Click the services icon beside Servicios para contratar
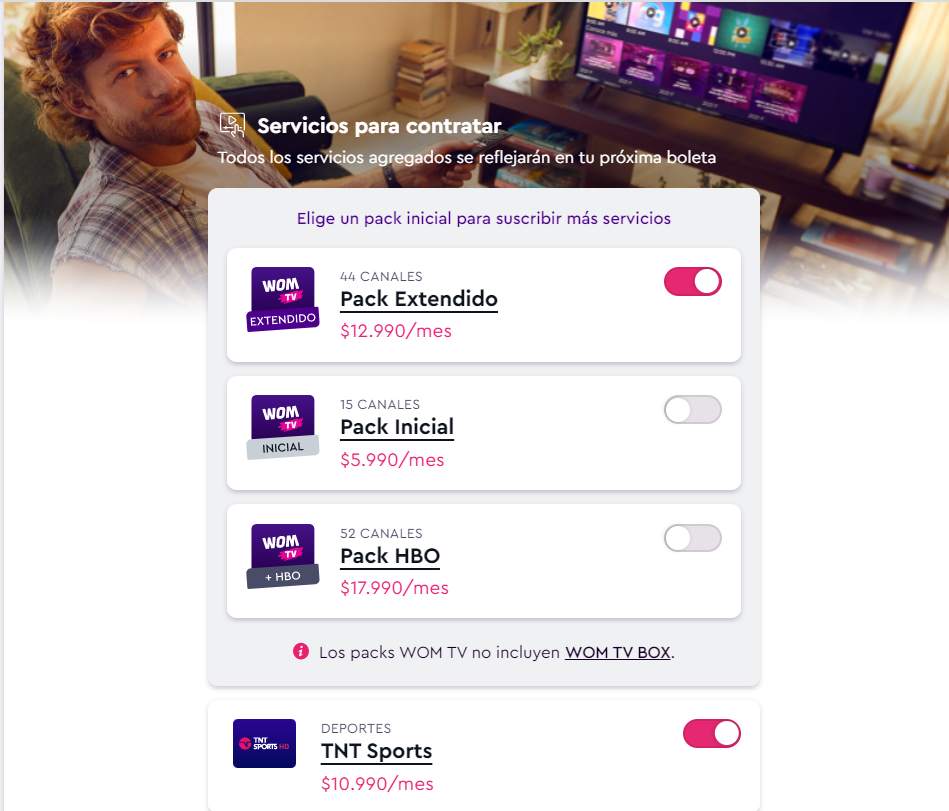The height and width of the screenshot is (811, 949). point(232,125)
